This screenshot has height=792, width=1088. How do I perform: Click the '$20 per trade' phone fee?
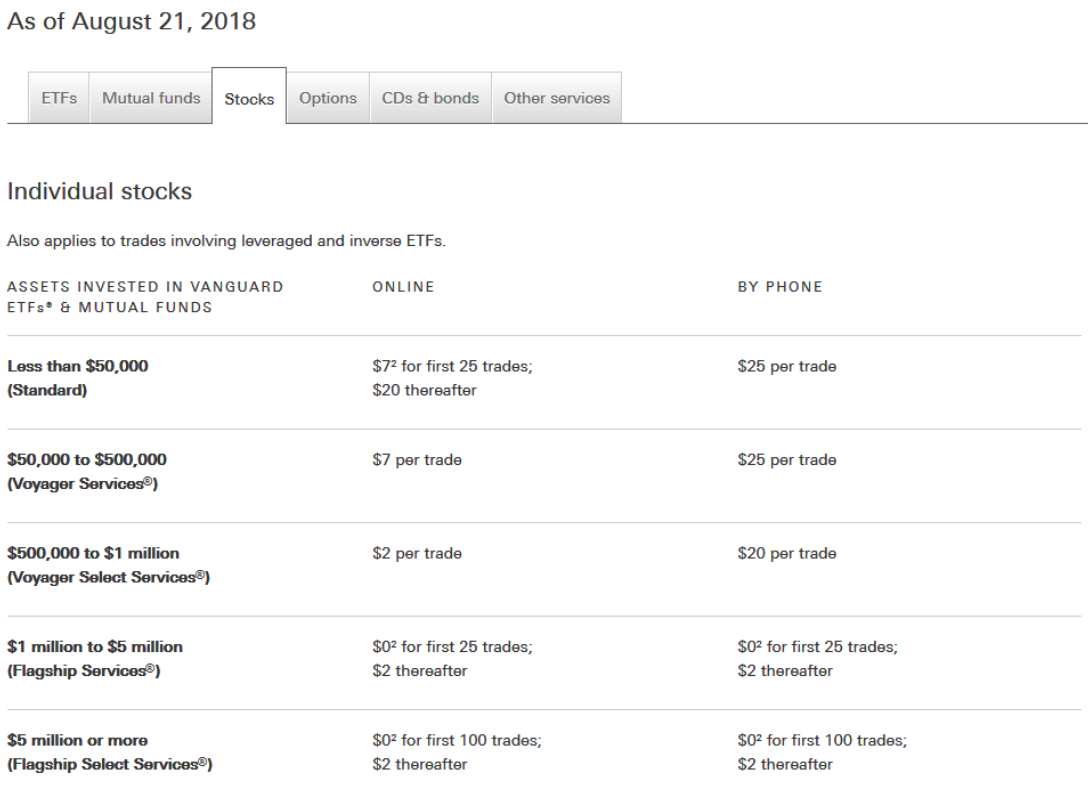coord(787,553)
